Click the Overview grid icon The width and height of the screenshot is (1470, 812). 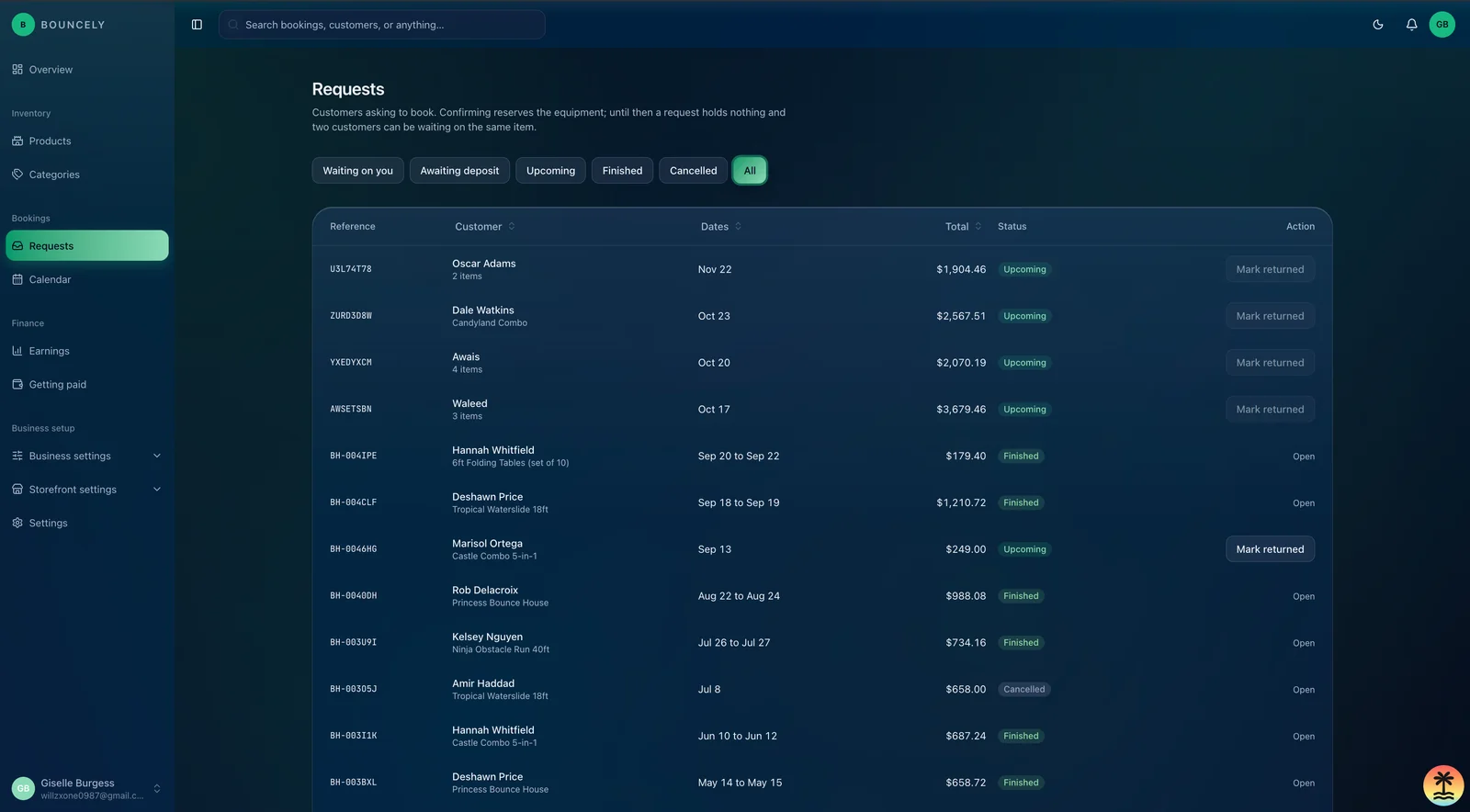(x=17, y=70)
